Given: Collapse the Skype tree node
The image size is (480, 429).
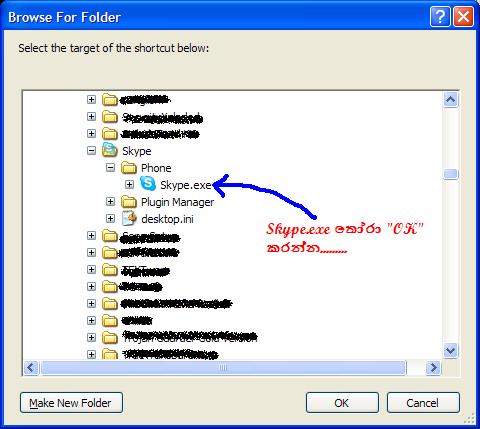Looking at the screenshot, I should tap(91, 151).
